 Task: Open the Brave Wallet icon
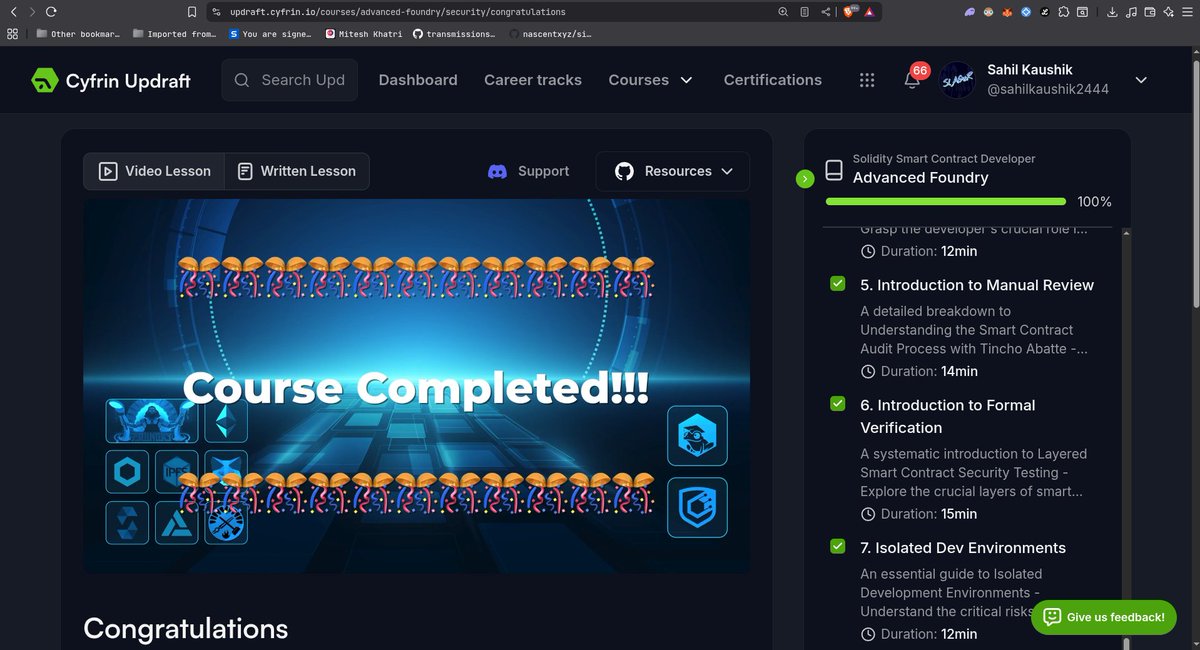pyautogui.click(x=1149, y=12)
